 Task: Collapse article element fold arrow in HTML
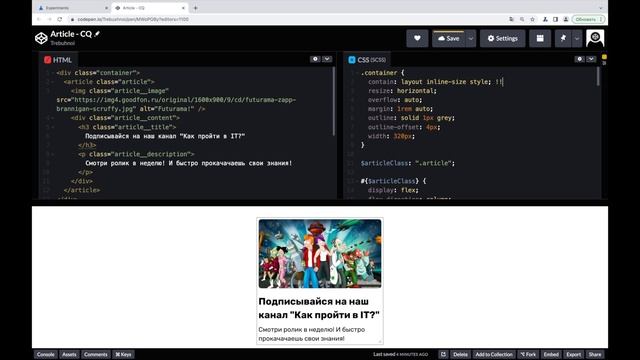coord(52,82)
